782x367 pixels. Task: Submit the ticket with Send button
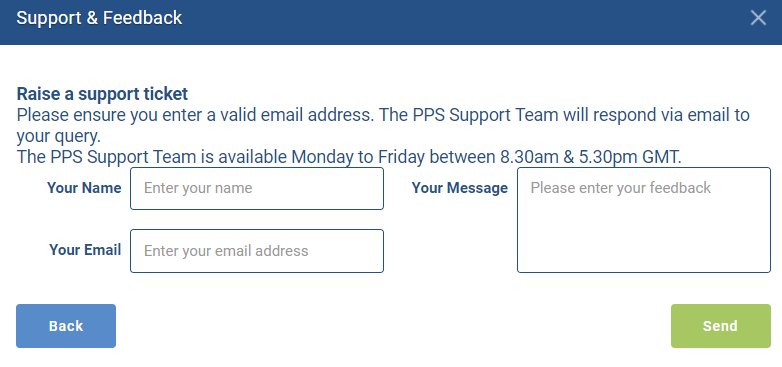[721, 326]
